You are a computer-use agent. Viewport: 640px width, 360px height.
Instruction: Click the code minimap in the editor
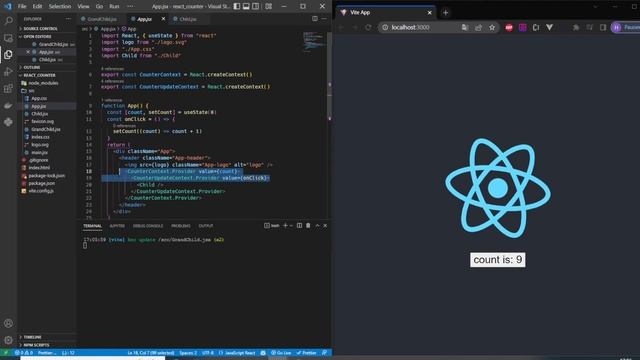click(x=314, y=41)
